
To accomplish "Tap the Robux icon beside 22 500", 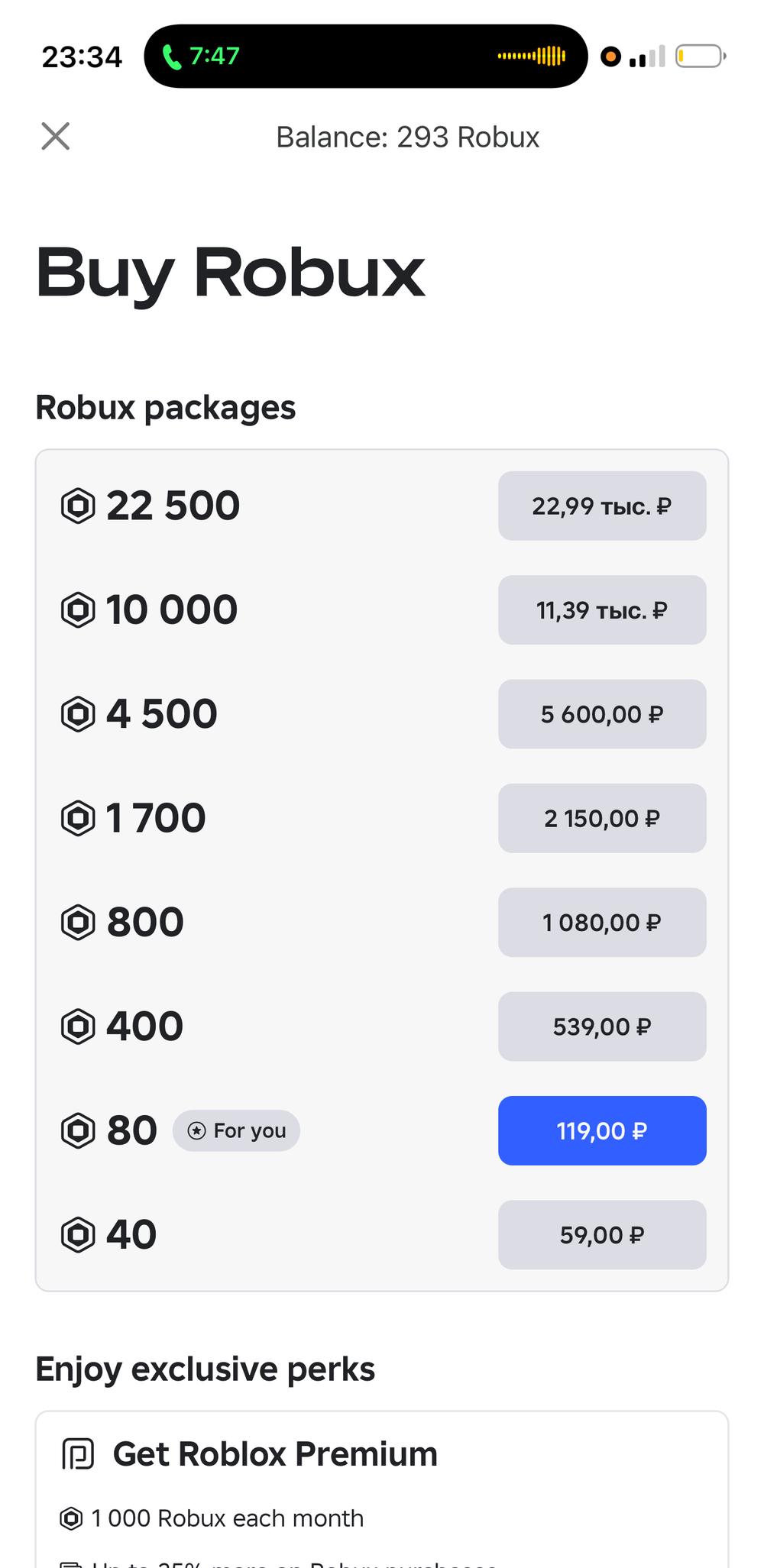I will pyautogui.click(x=78, y=506).
